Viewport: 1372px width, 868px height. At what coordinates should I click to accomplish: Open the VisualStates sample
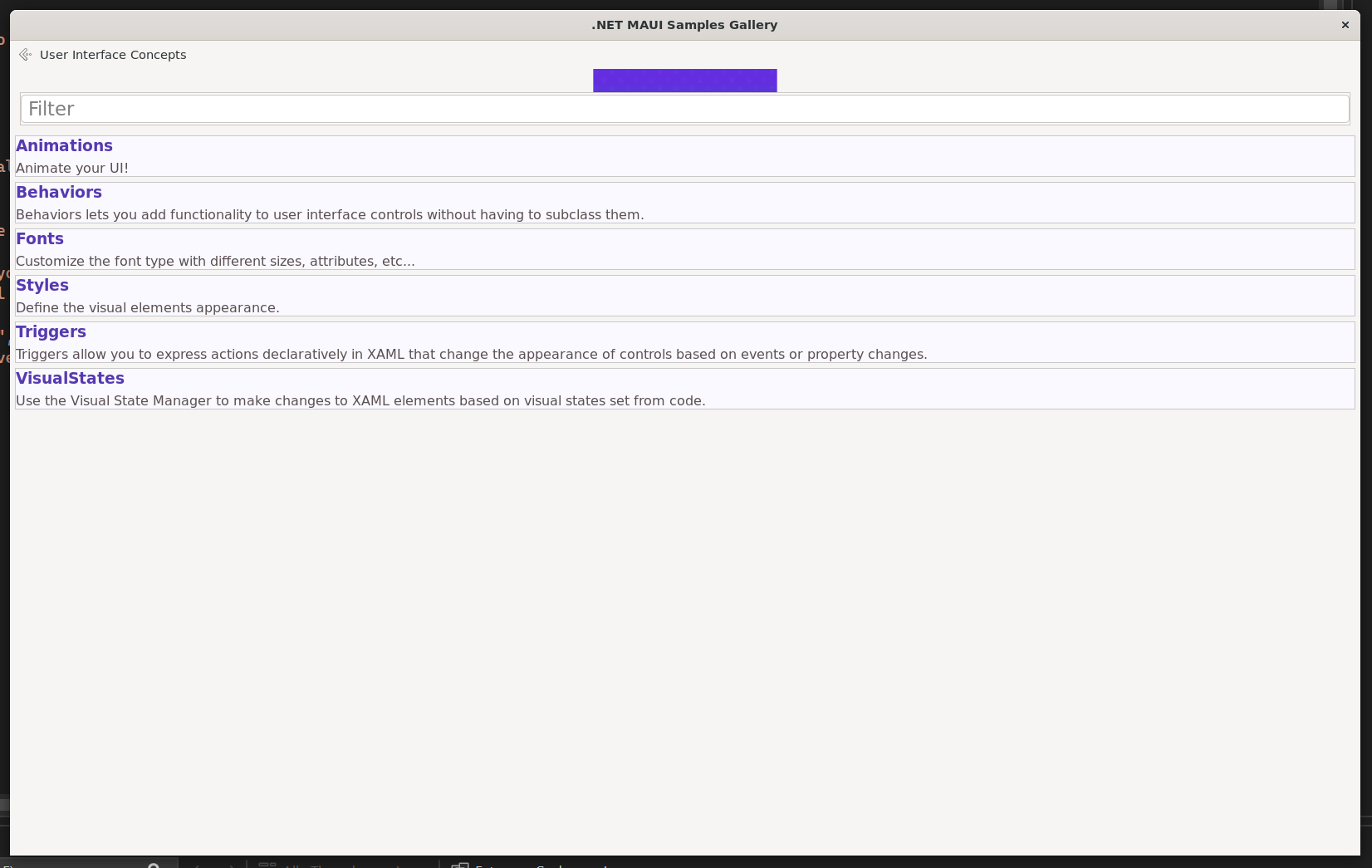pyautogui.click(x=70, y=379)
